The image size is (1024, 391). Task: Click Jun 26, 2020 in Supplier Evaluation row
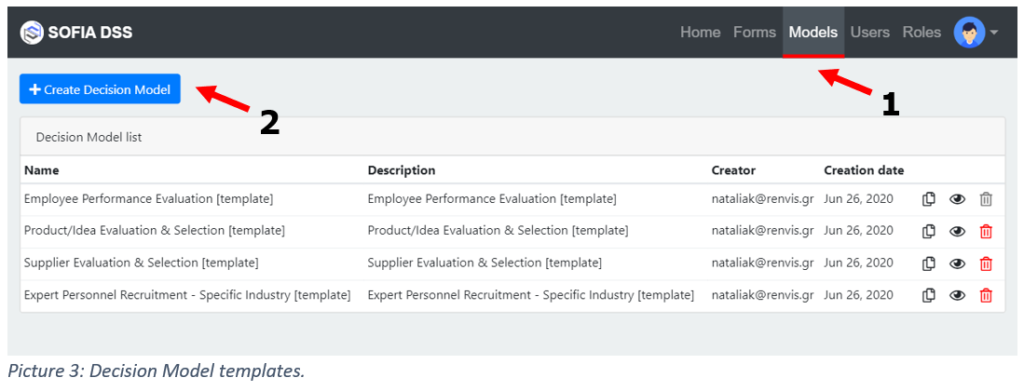[858, 263]
